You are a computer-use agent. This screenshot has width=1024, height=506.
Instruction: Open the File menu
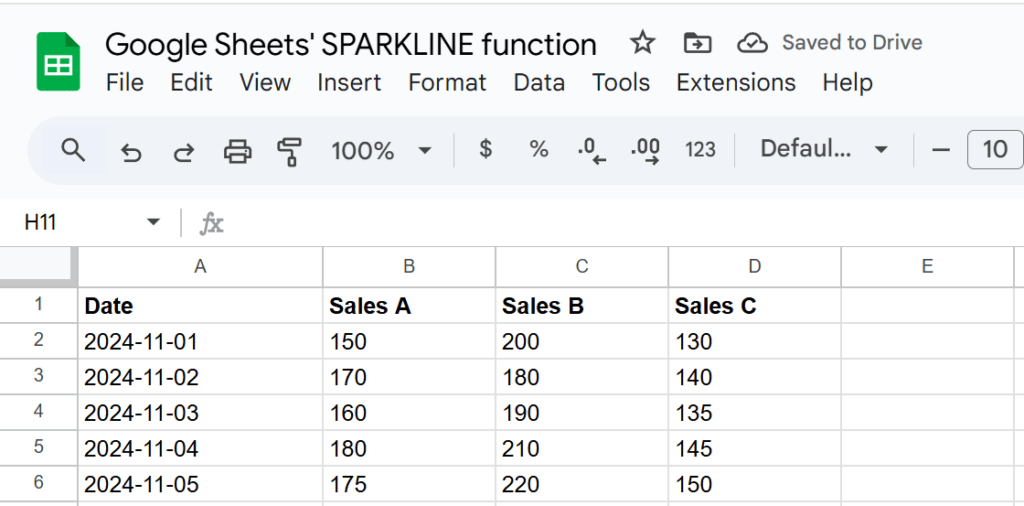(x=125, y=83)
